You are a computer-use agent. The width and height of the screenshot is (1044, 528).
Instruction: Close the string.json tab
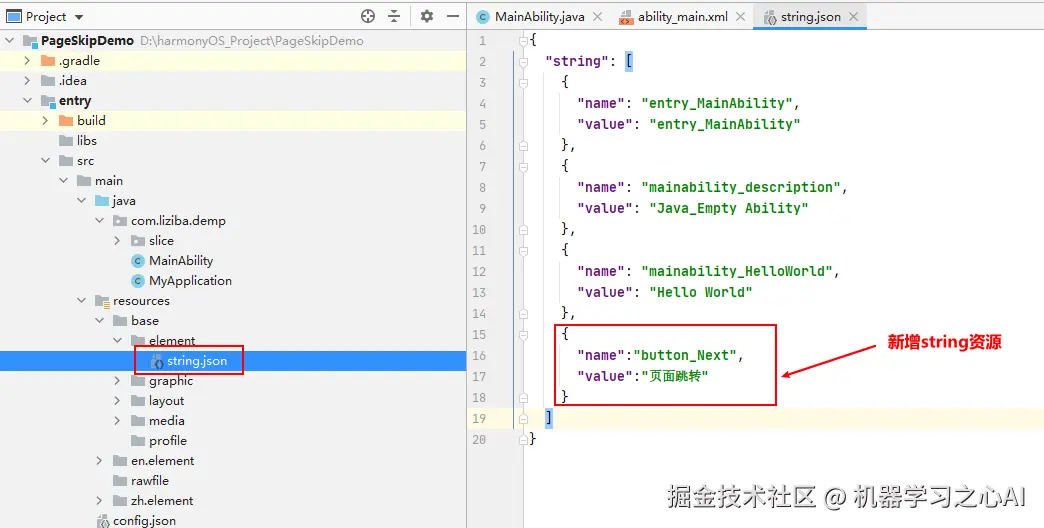click(x=854, y=17)
